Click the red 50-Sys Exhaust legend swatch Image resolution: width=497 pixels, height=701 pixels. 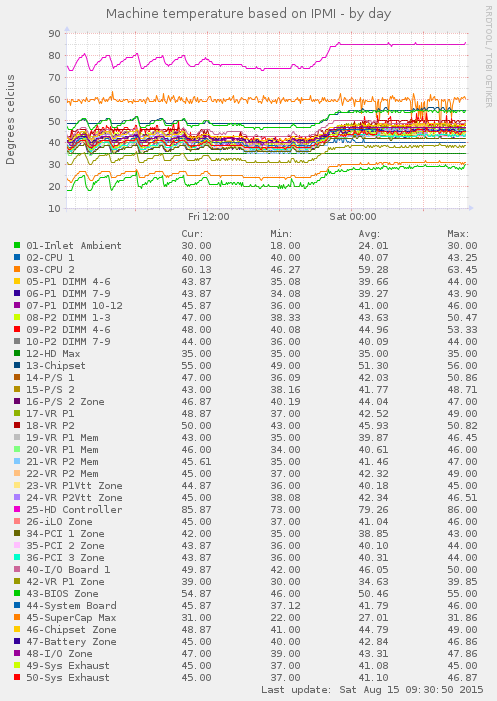(17, 677)
